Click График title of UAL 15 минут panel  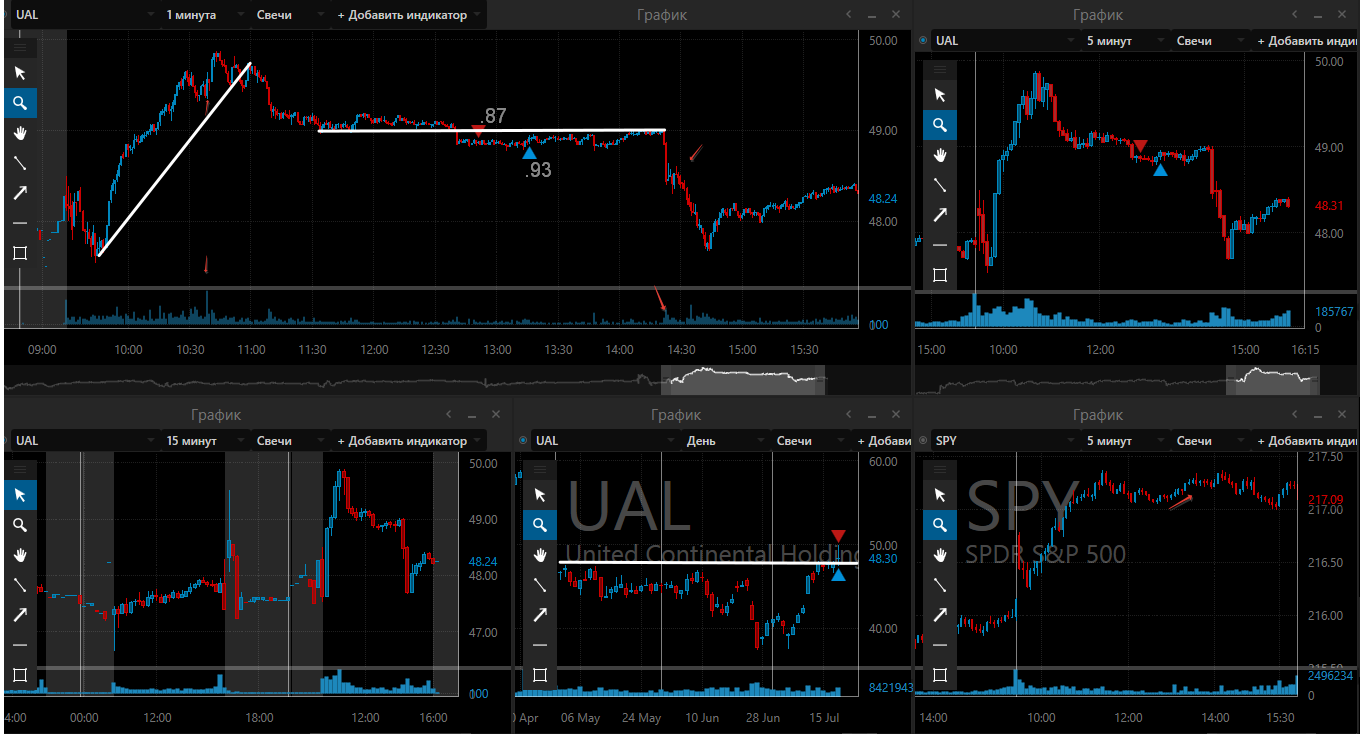[215, 414]
